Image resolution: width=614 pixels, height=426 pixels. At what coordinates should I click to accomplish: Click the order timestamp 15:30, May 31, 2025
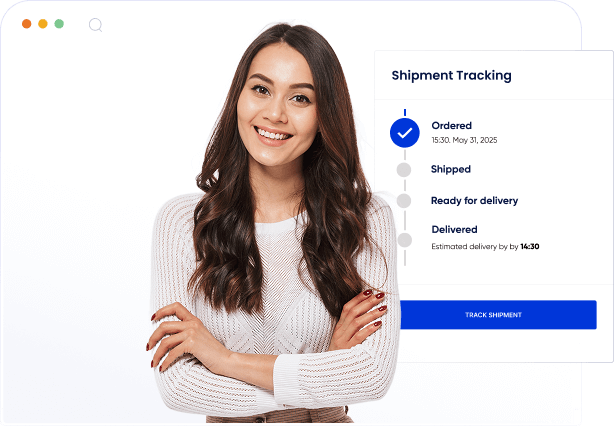click(x=464, y=140)
